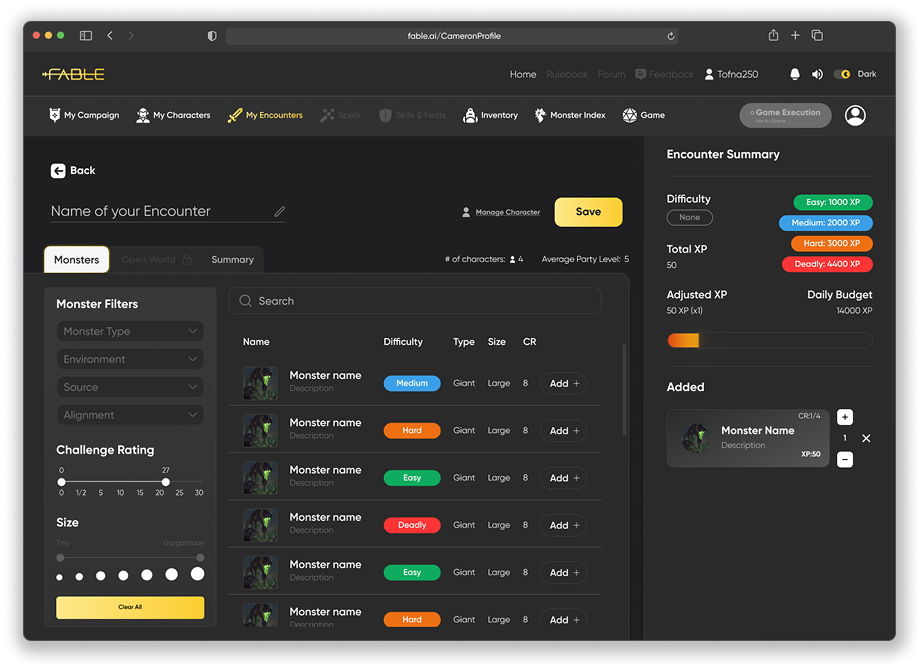923x670 pixels.
Task: Click the yellow Save button
Action: (x=588, y=212)
